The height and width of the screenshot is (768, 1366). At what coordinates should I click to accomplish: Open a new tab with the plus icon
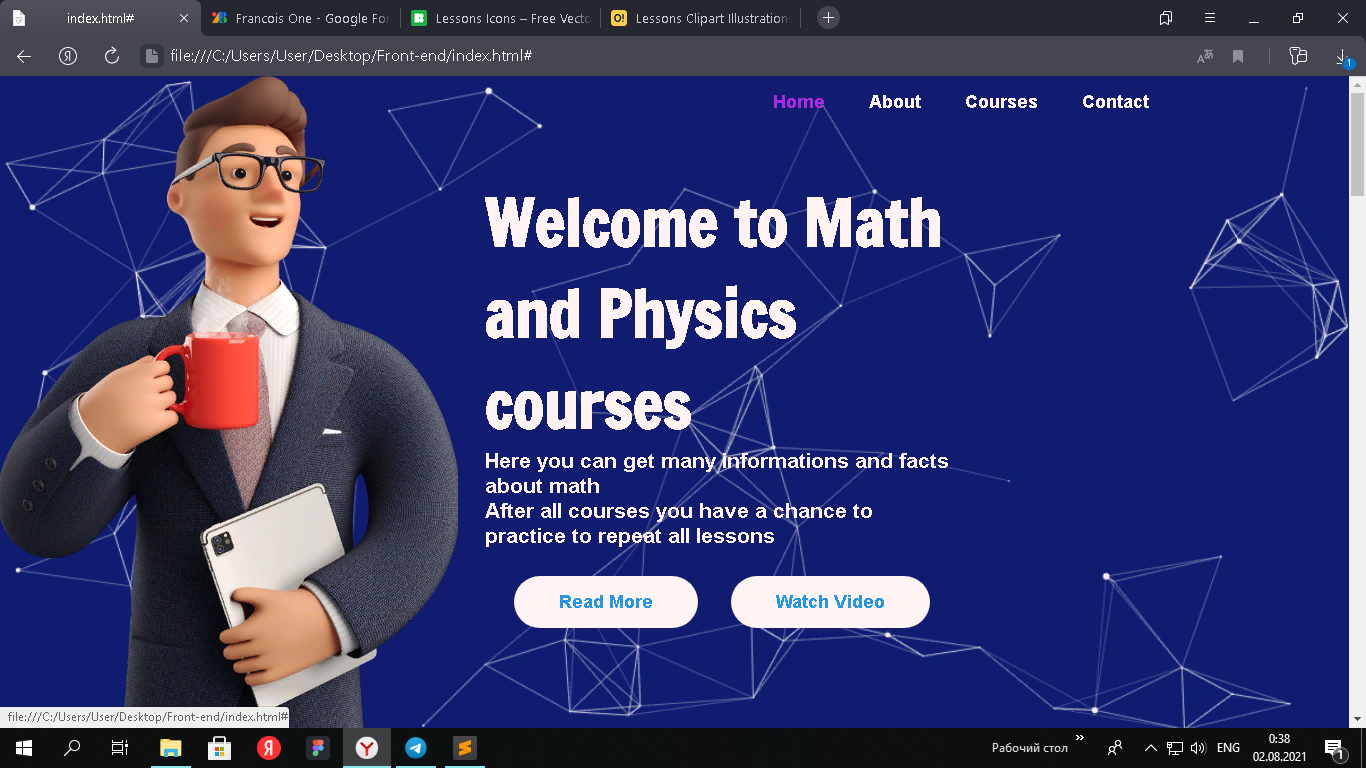(828, 18)
